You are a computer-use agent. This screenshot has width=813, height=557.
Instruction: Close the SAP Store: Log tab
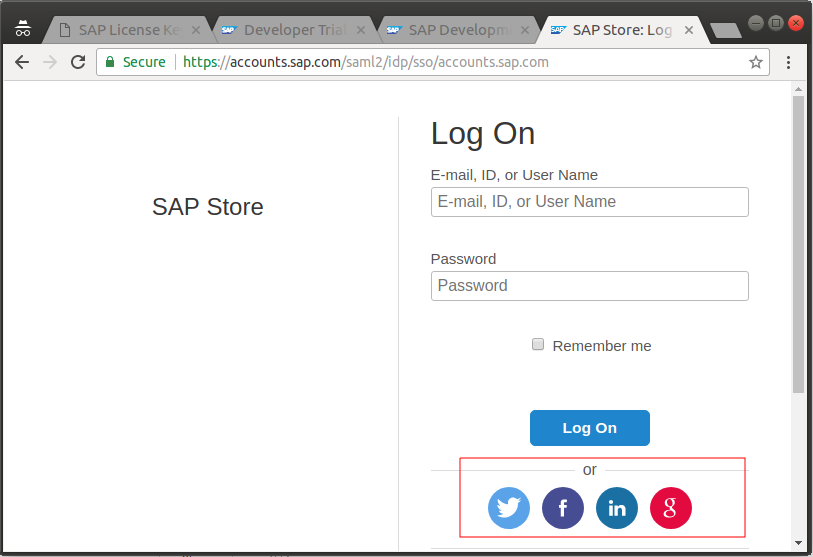(689, 30)
